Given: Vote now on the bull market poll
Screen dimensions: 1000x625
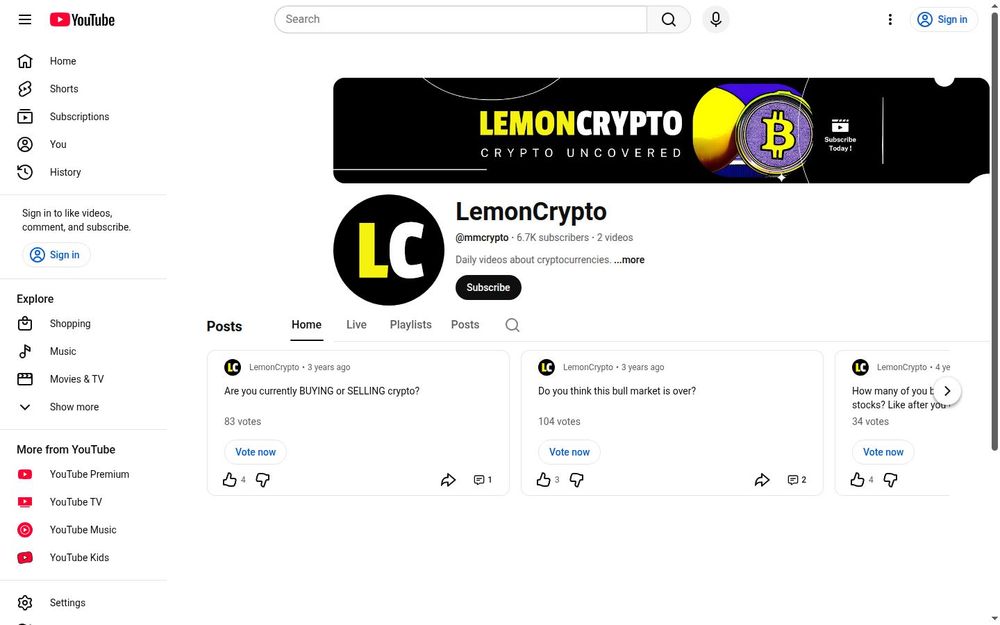Looking at the screenshot, I should click(x=569, y=452).
